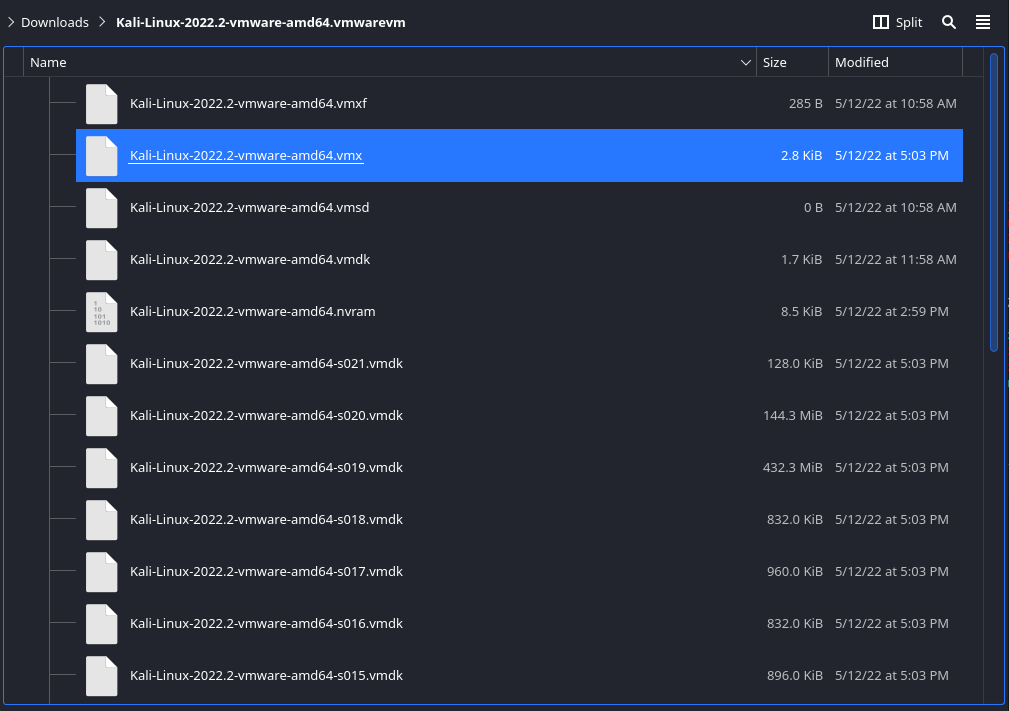Click the .vmsd file icon

(101, 208)
